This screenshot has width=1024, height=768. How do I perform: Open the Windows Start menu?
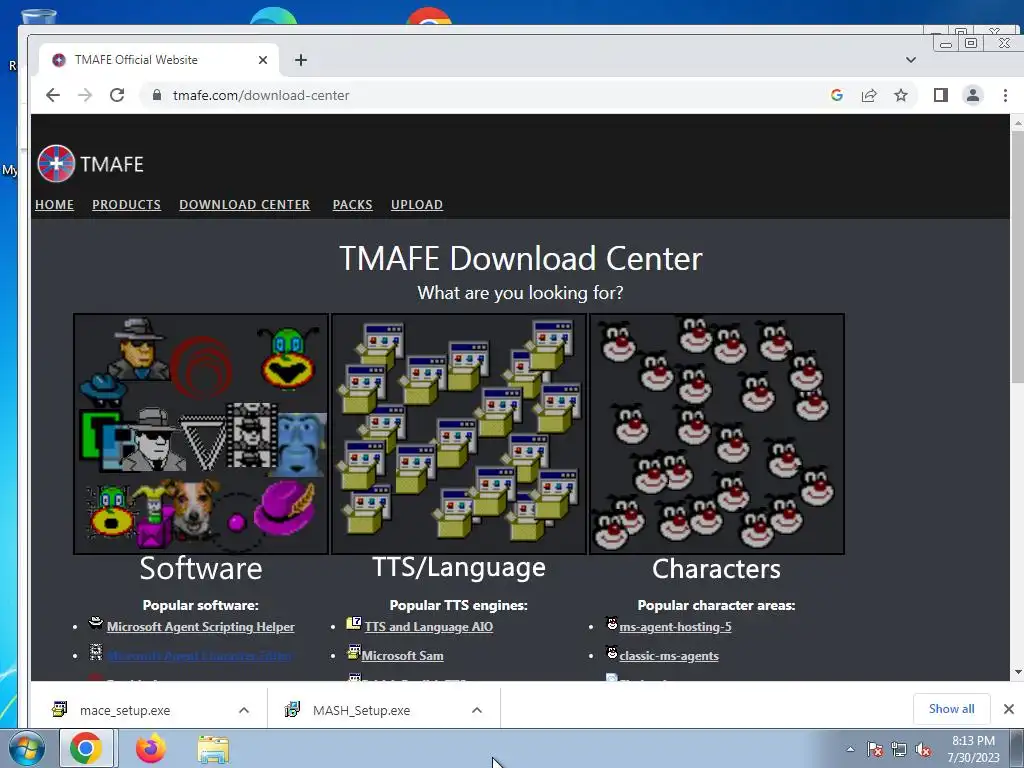click(26, 748)
